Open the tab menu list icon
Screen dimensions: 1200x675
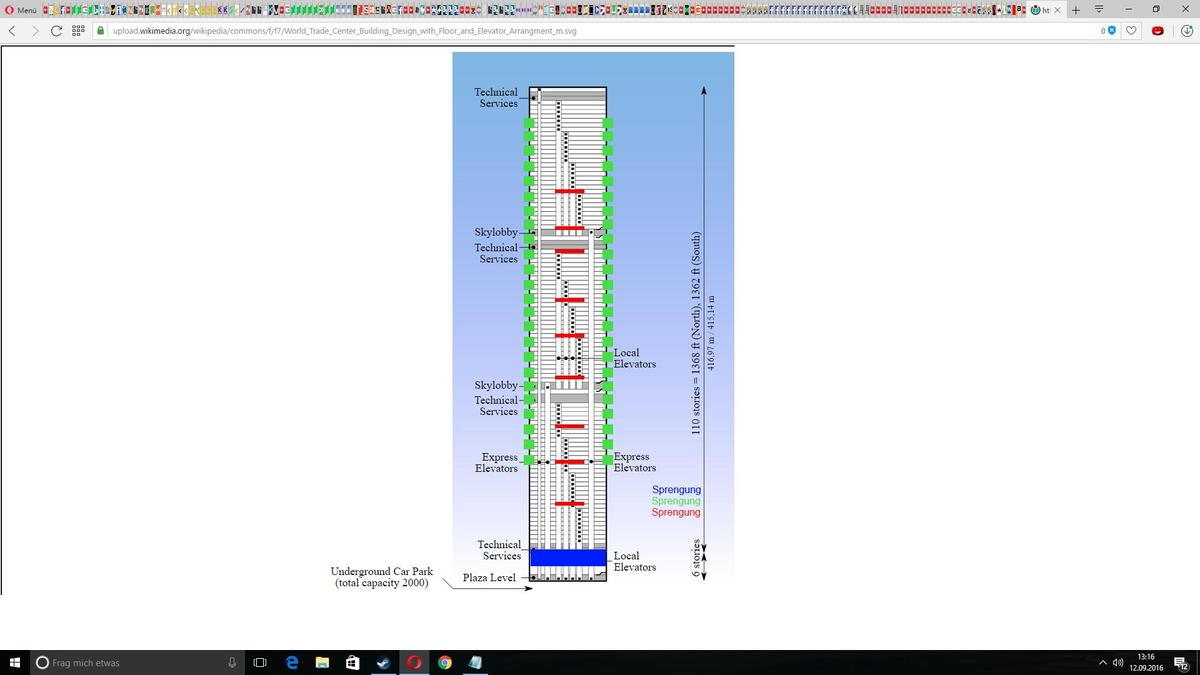[x=1099, y=10]
